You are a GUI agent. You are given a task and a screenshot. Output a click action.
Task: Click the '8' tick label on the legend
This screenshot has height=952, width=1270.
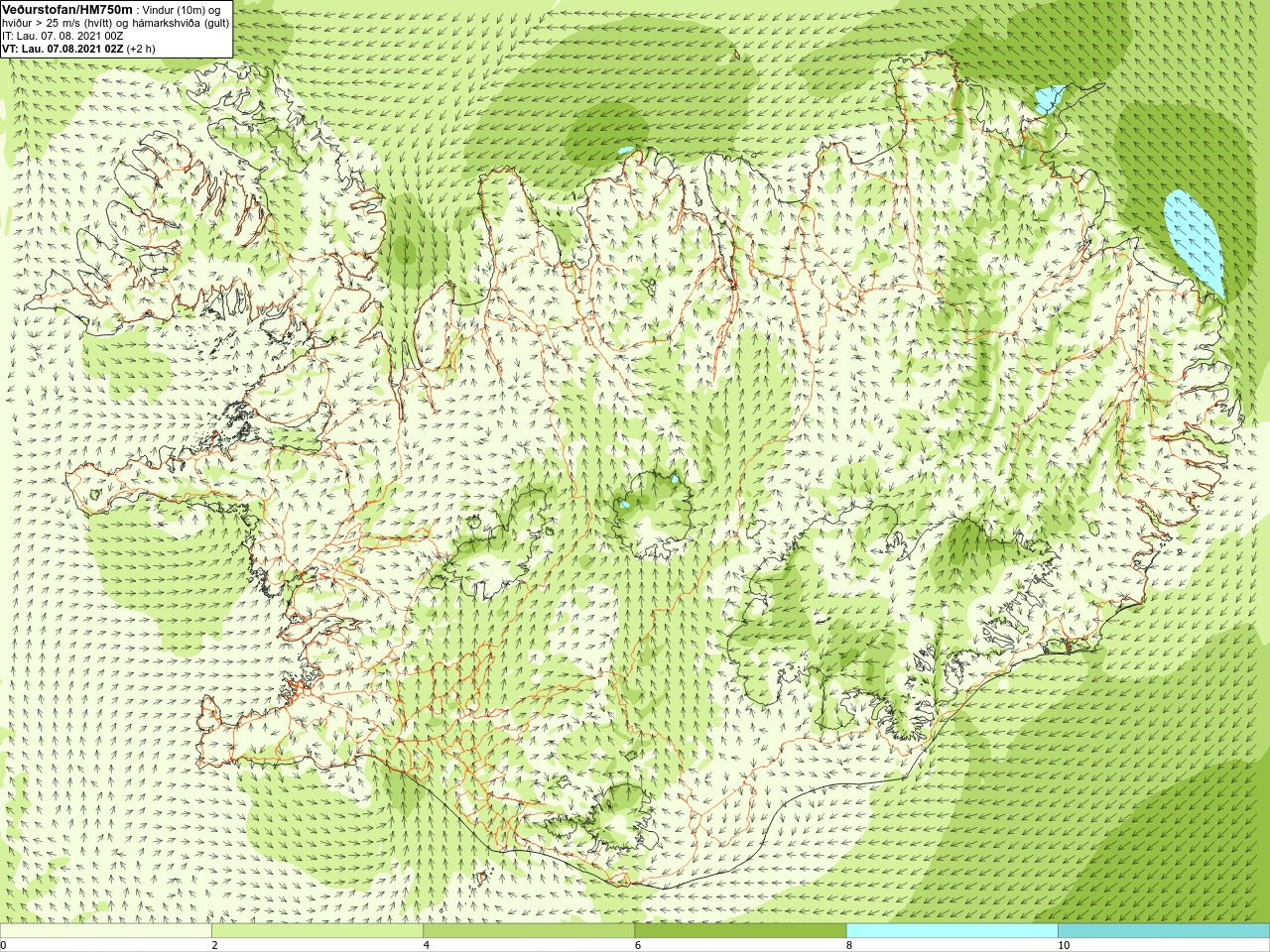pos(848,946)
